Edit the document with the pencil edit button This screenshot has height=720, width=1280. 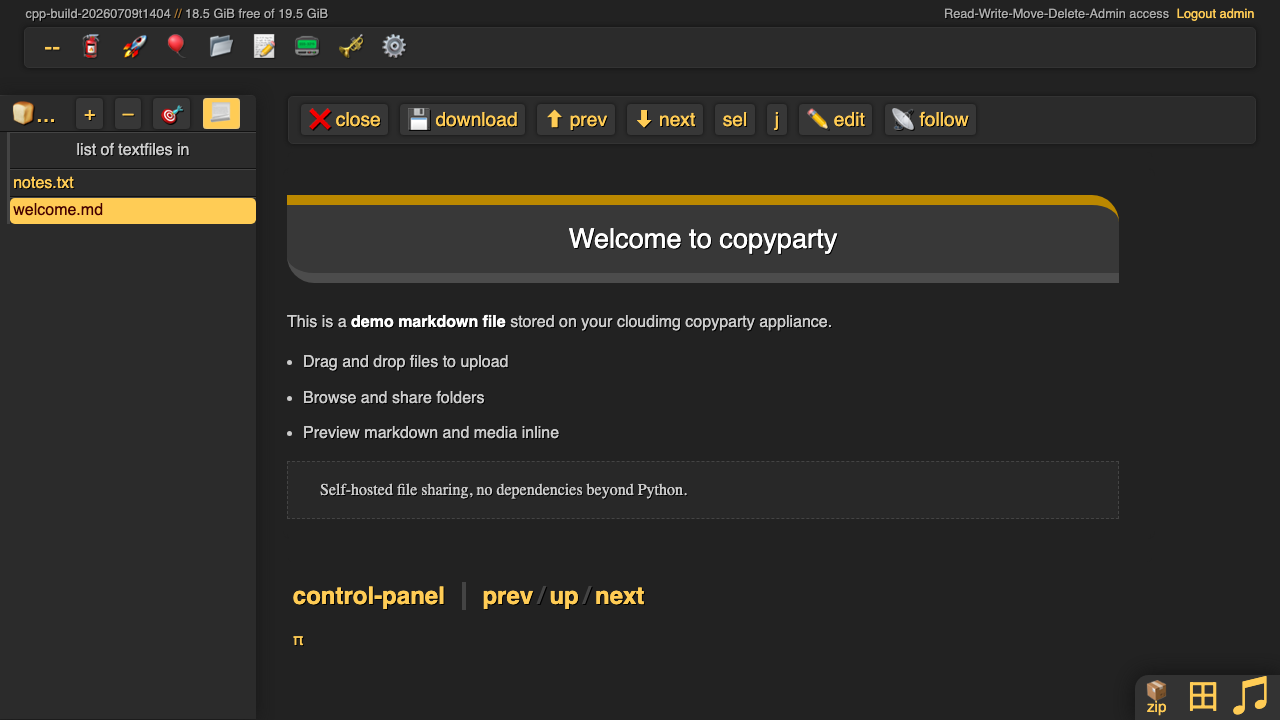point(836,120)
